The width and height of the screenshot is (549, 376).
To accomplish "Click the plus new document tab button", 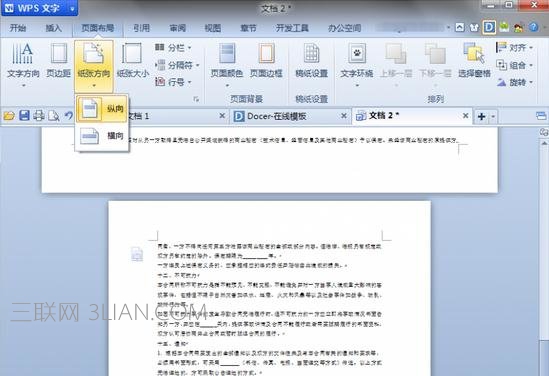I will coord(481,116).
